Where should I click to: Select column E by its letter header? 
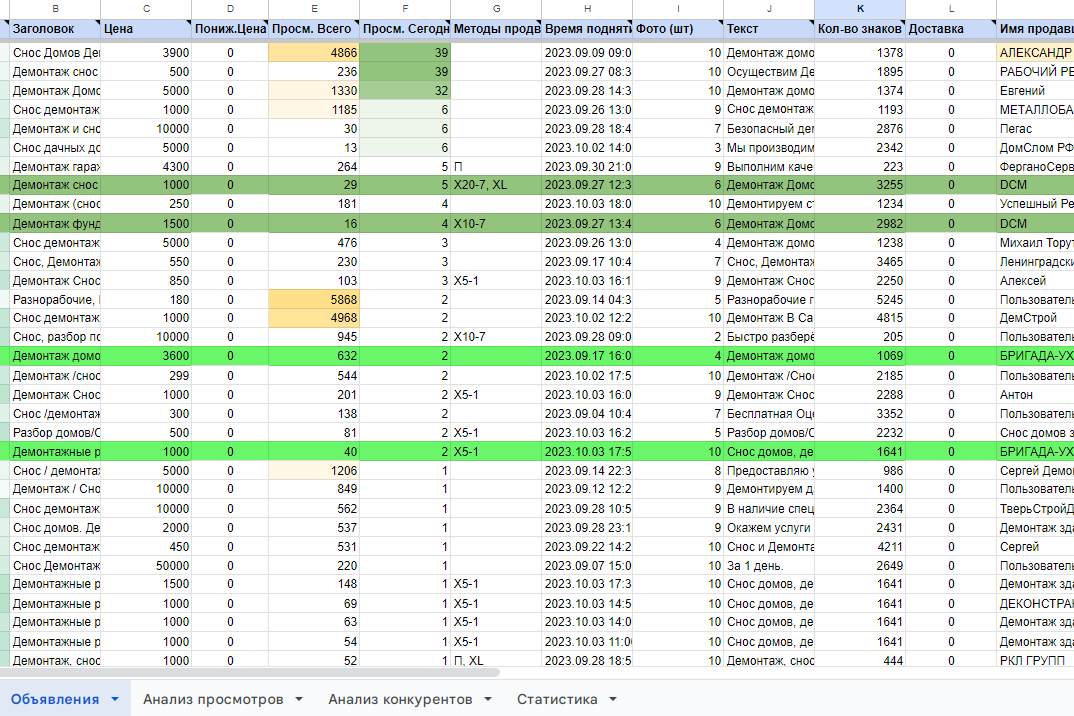314,9
